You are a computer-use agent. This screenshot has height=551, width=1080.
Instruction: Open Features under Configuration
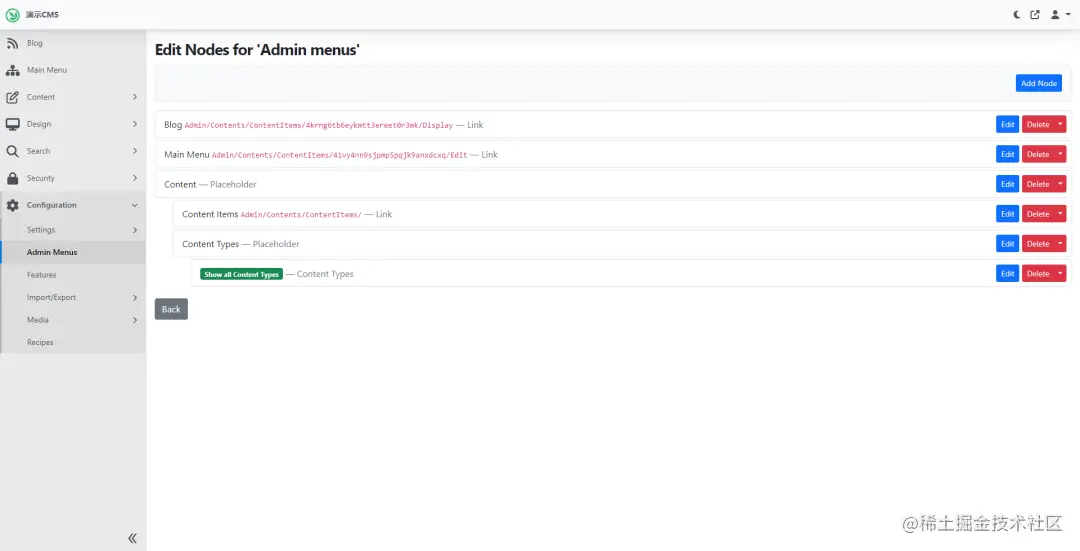(41, 275)
